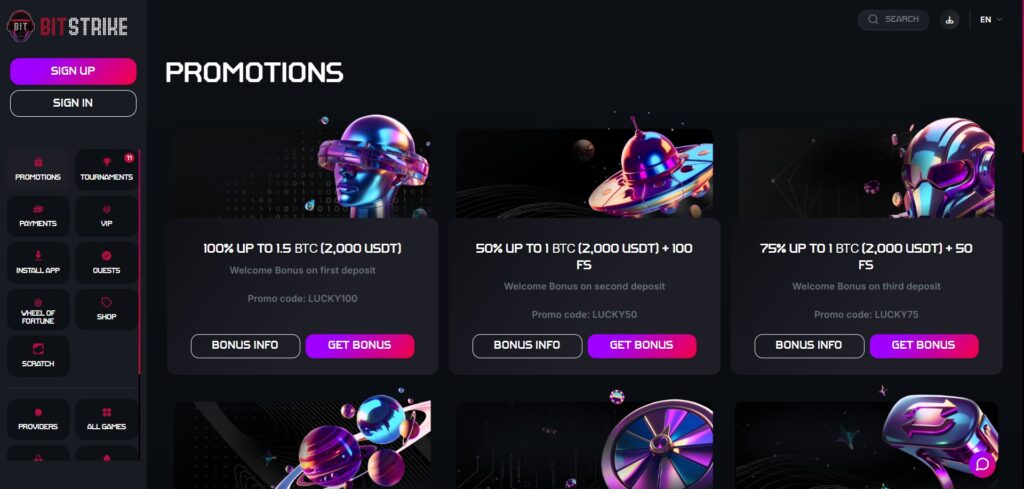Expand the EN language dropdown

pyautogui.click(x=991, y=19)
